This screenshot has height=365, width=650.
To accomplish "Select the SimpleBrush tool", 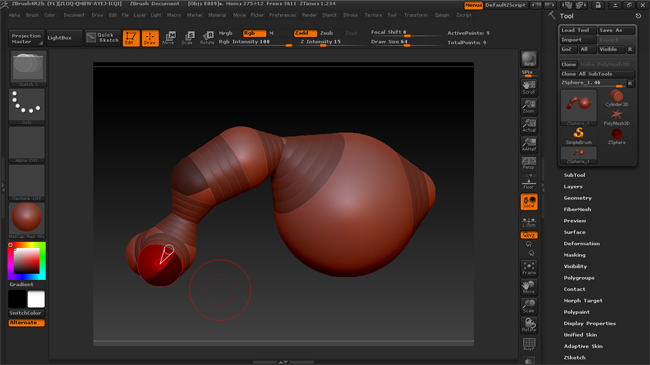I will (579, 136).
